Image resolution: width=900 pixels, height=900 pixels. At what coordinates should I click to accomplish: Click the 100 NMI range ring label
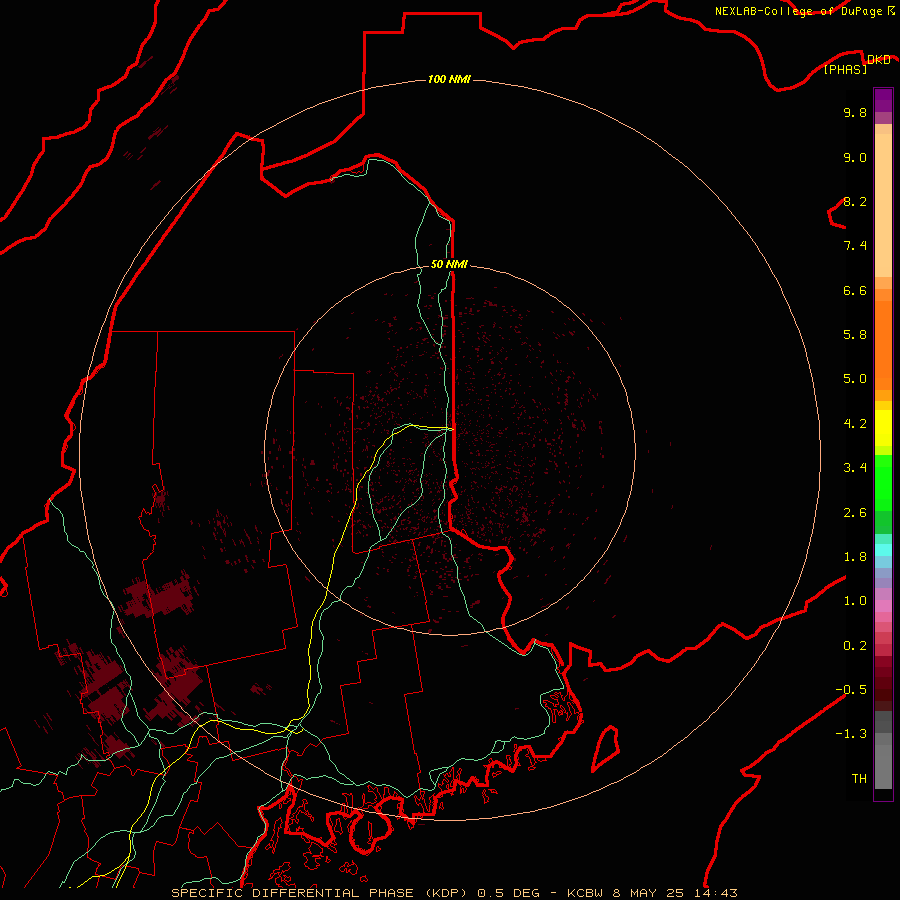[x=449, y=79]
